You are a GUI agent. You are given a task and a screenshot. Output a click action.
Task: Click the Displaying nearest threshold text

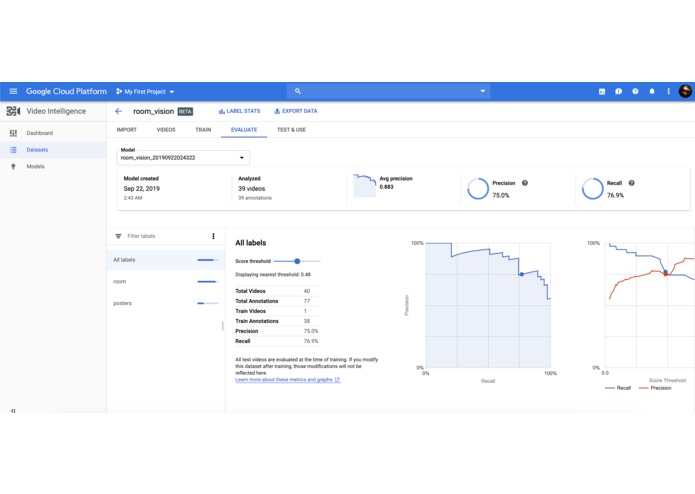273,275
